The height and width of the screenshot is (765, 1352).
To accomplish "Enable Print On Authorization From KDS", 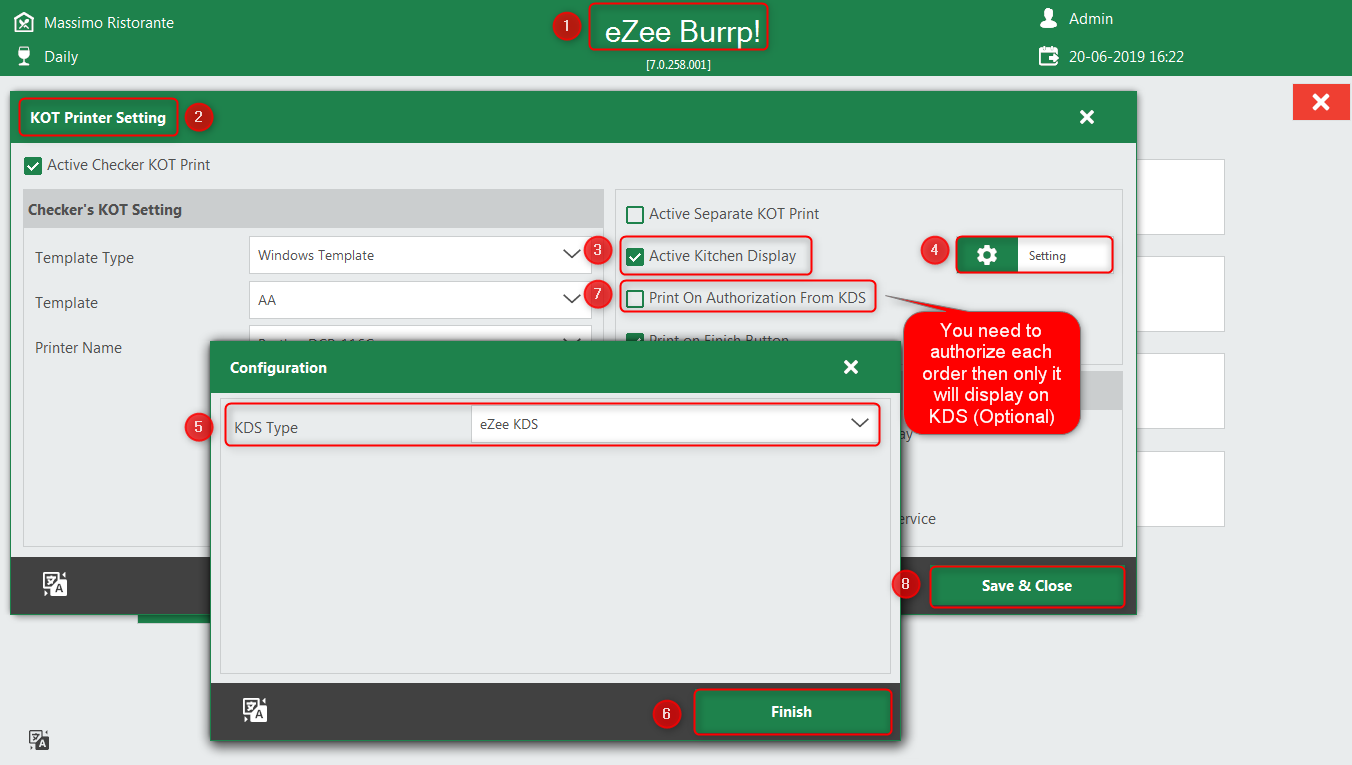I will pyautogui.click(x=634, y=298).
